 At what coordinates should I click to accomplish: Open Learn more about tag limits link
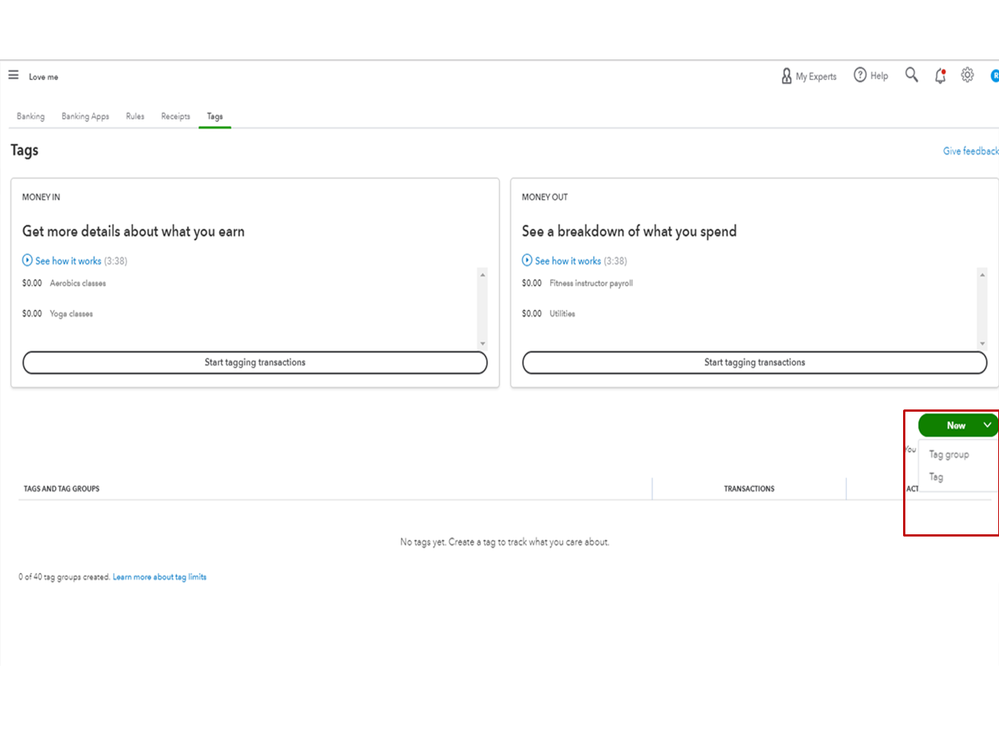(x=160, y=577)
